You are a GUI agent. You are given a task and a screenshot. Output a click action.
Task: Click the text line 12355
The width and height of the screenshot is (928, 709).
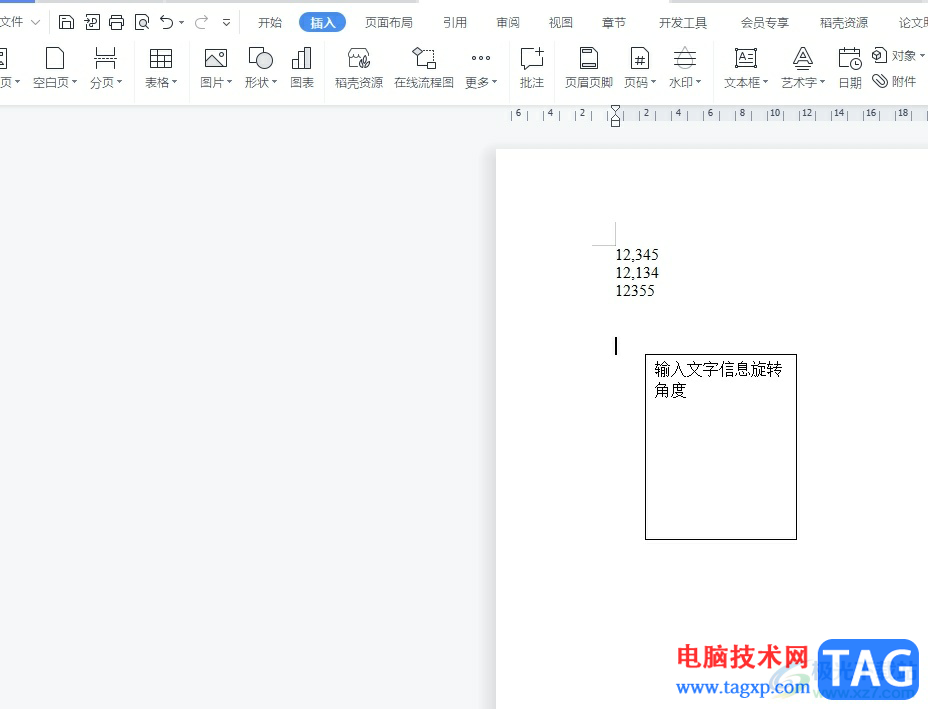635,291
